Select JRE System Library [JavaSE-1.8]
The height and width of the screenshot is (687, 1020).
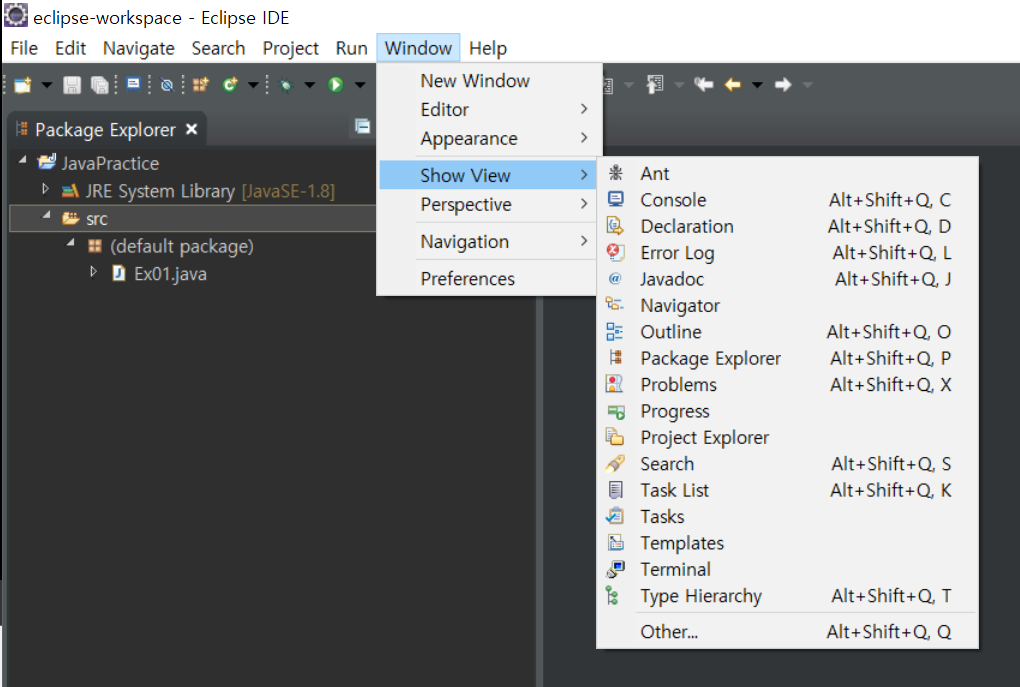198,191
